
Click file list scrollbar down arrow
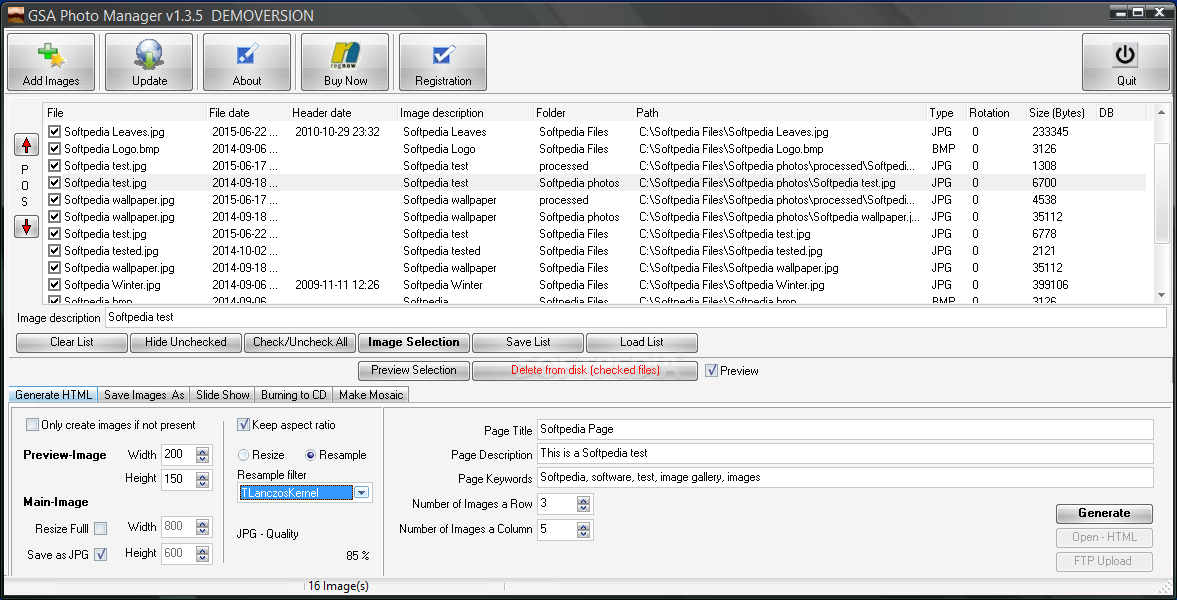1161,295
